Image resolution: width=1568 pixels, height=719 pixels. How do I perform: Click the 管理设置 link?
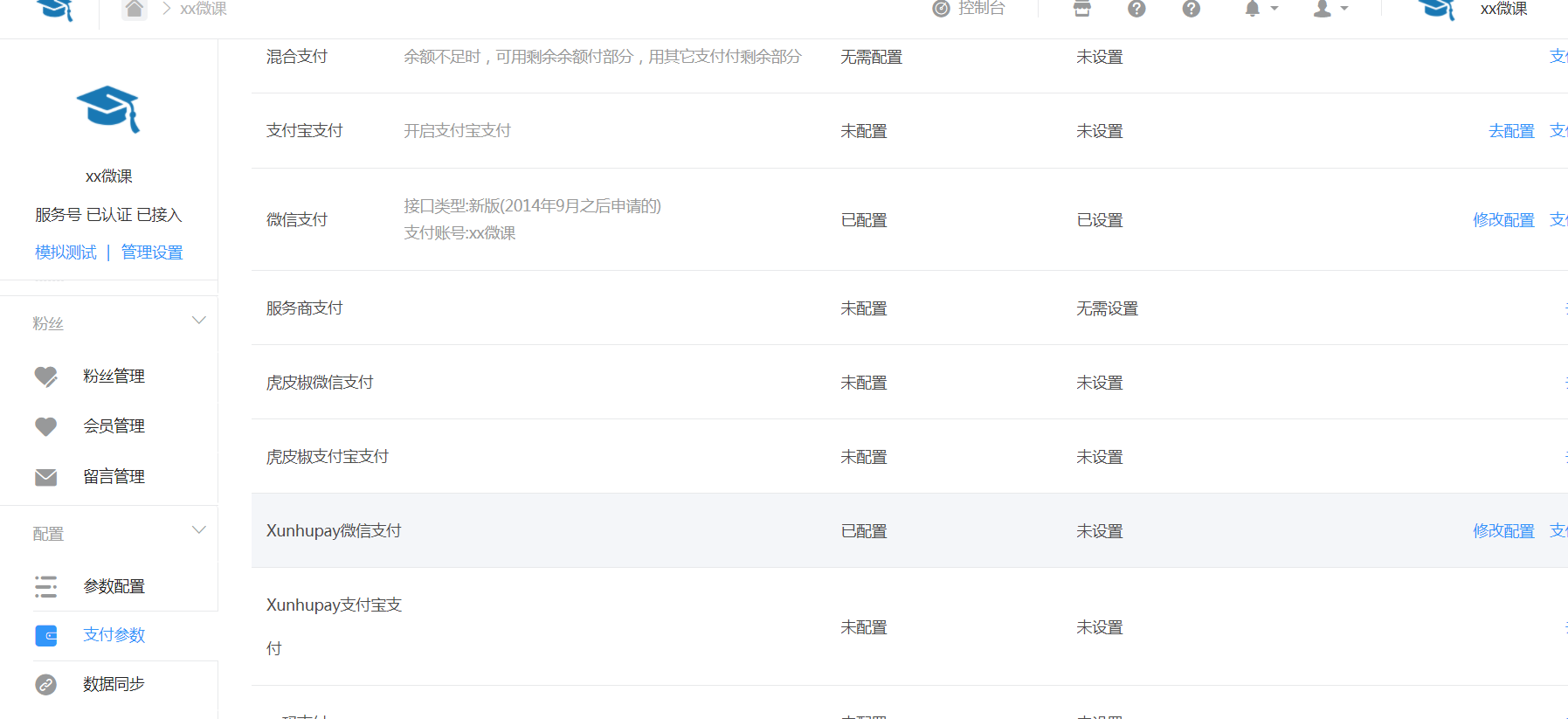tap(152, 252)
